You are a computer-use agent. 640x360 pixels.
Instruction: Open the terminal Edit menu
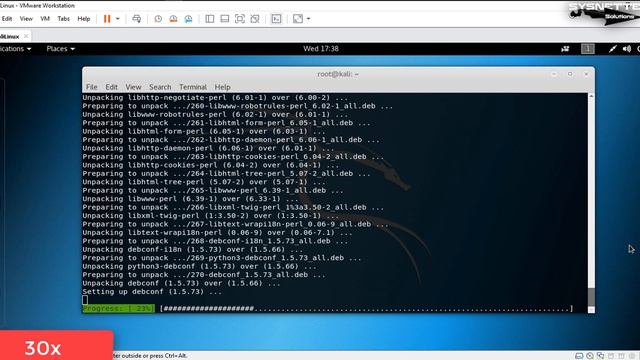coord(111,87)
